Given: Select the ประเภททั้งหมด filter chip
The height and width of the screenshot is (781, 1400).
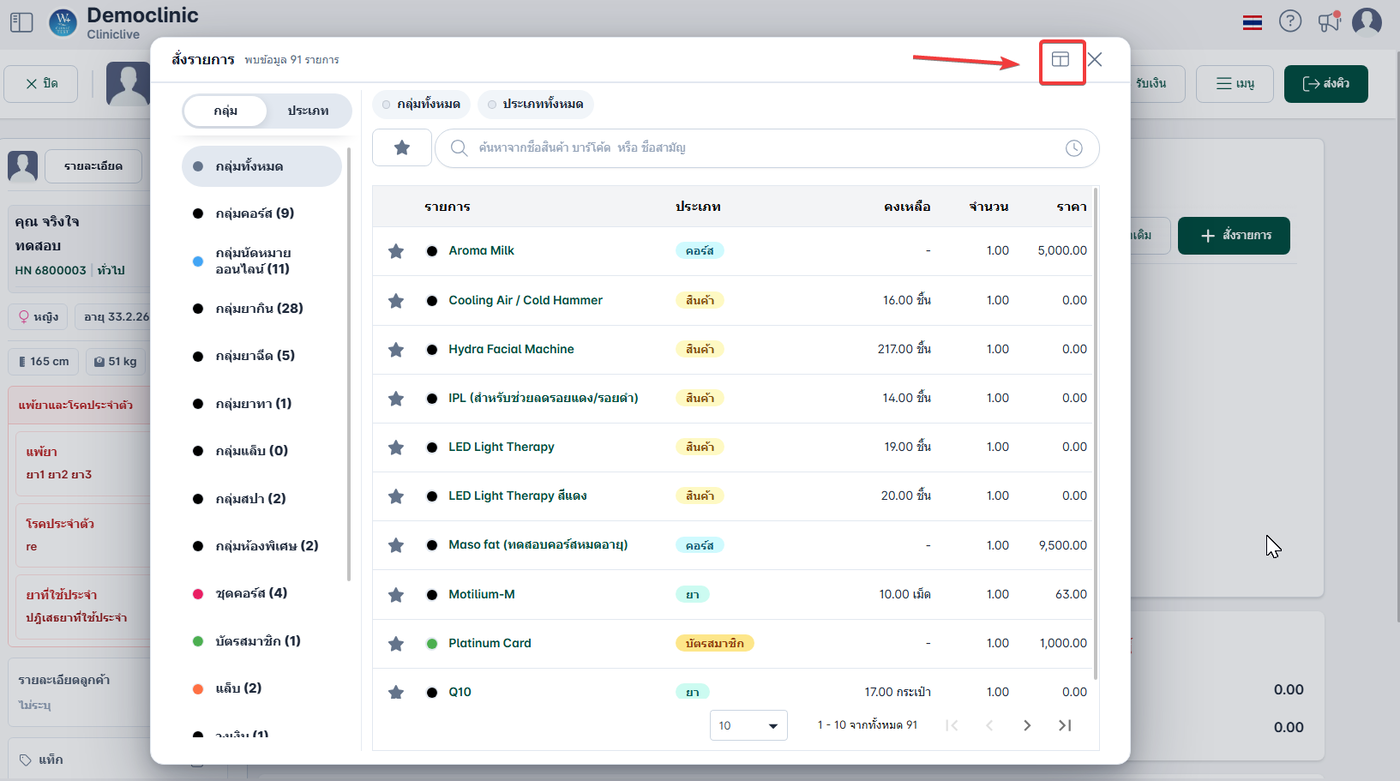Looking at the screenshot, I should click(x=536, y=104).
